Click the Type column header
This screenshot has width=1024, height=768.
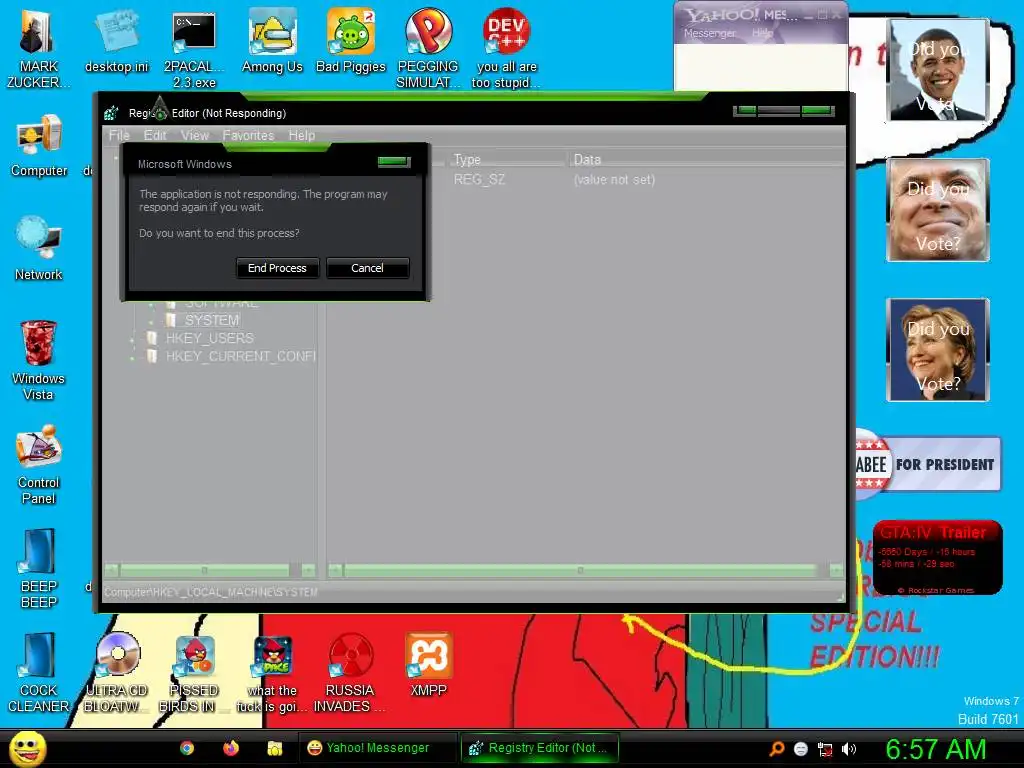pos(507,159)
